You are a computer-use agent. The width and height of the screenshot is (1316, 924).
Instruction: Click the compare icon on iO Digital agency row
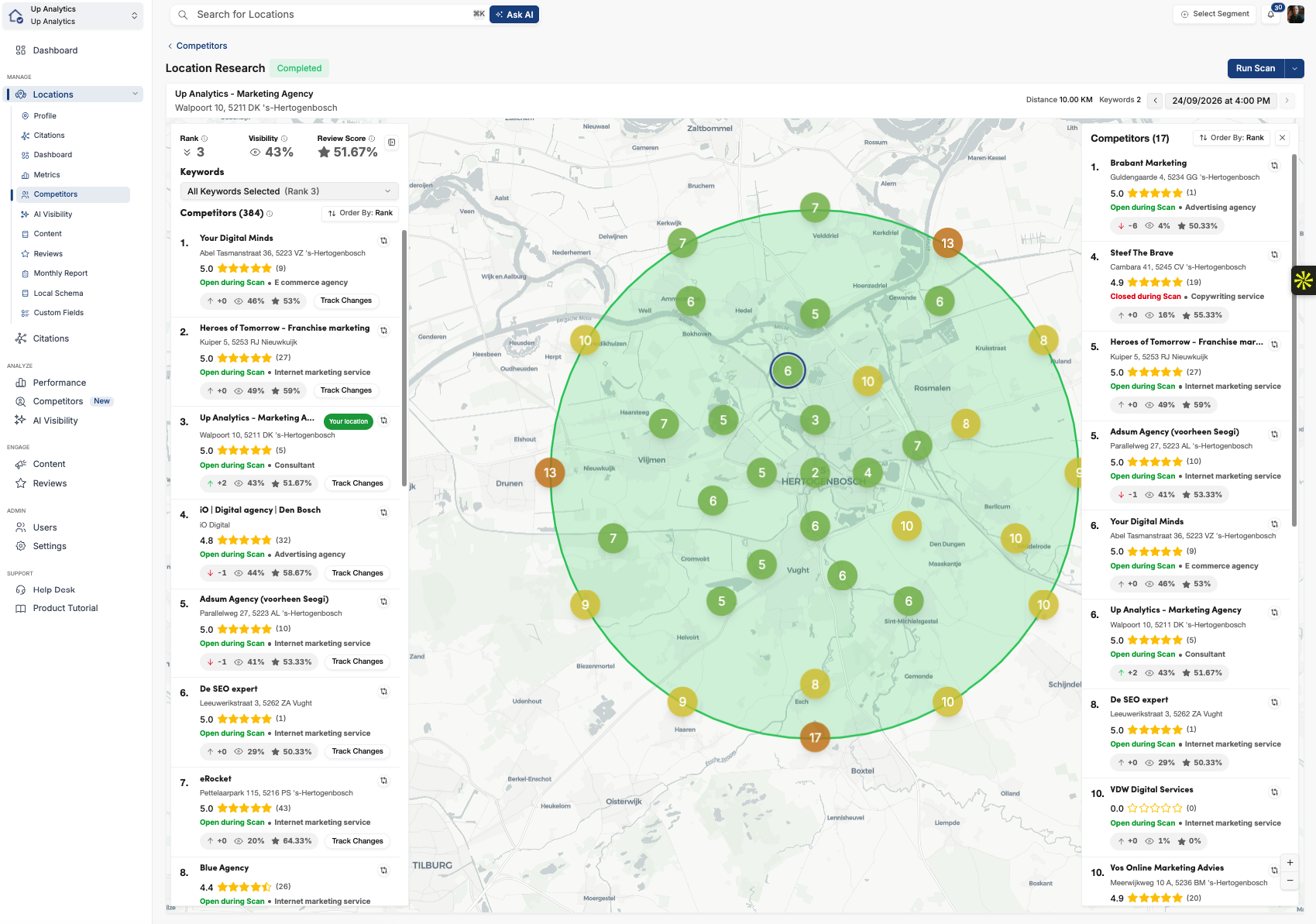click(x=383, y=513)
